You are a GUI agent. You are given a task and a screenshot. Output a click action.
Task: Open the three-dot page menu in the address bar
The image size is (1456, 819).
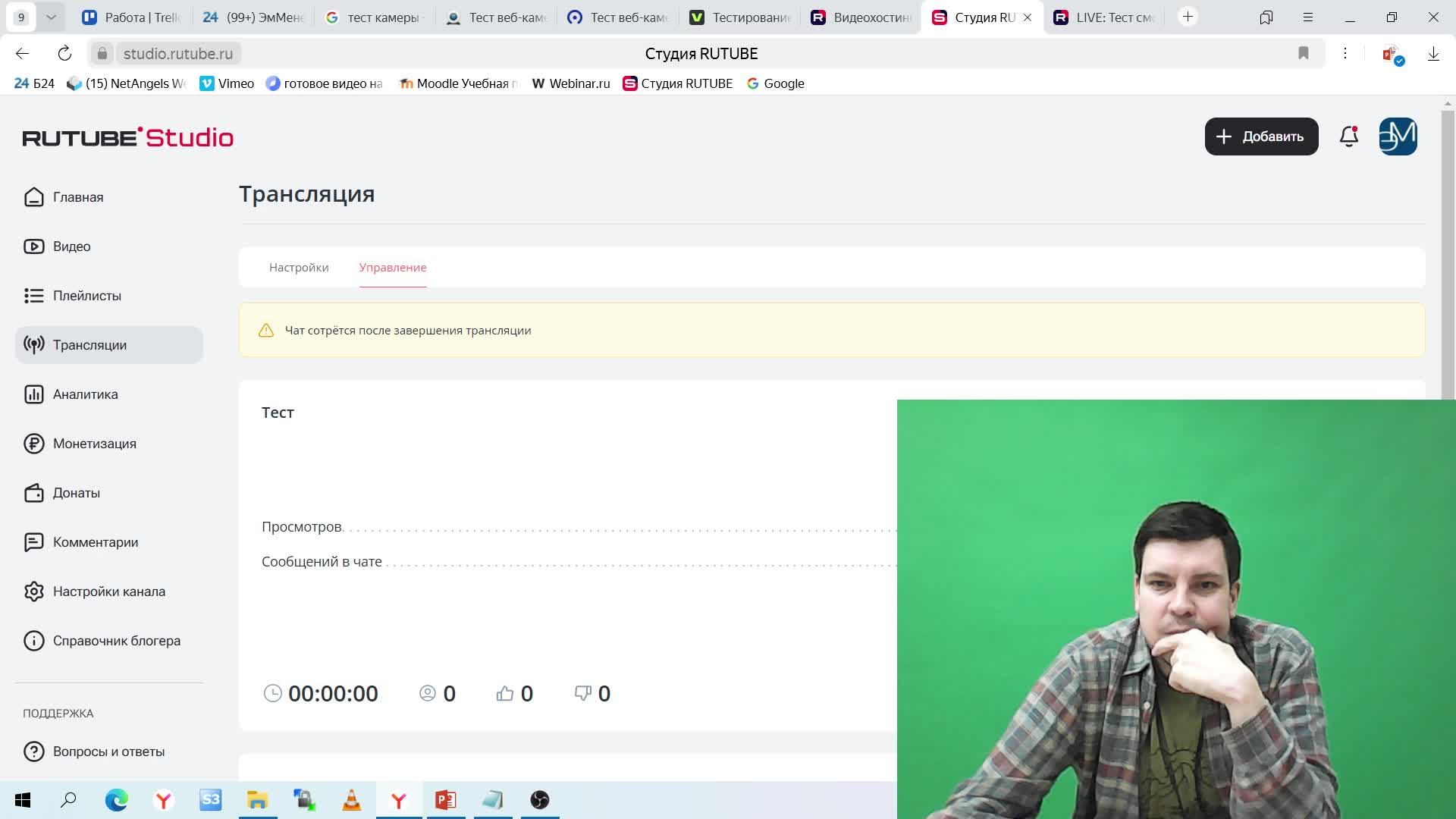(x=1345, y=53)
